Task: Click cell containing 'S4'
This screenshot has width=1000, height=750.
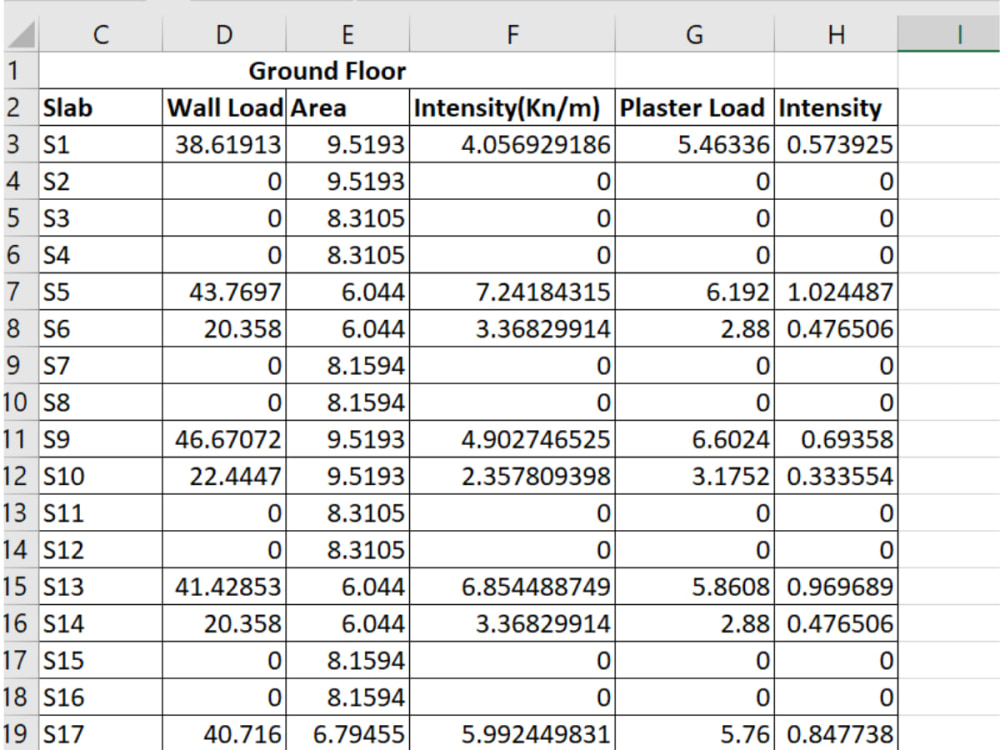Action: pos(101,255)
